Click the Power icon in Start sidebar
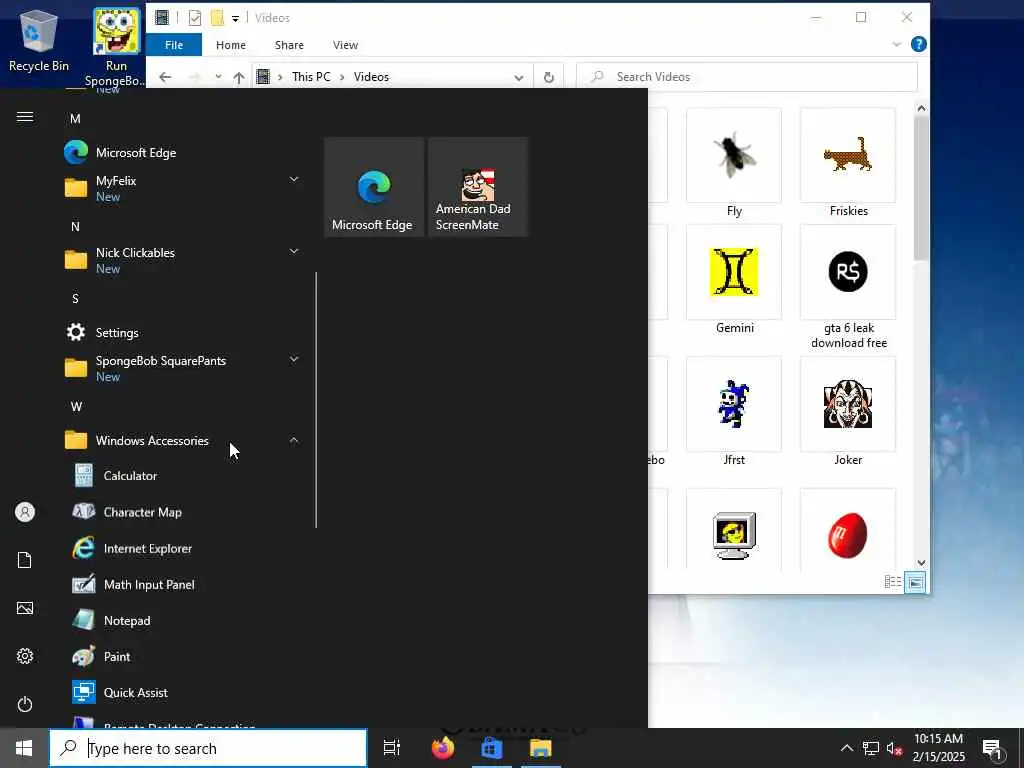The image size is (1024, 768). coord(25,704)
